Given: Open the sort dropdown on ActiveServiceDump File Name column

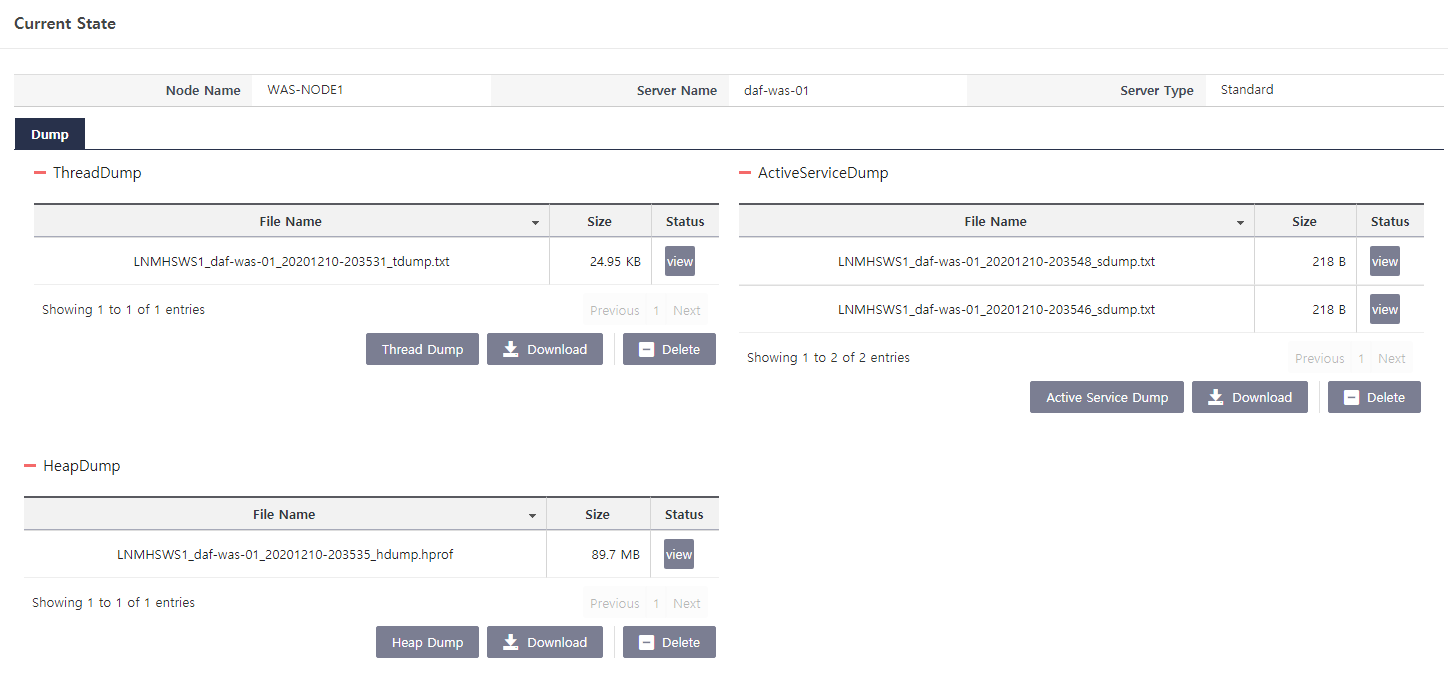Looking at the screenshot, I should click(x=1240, y=221).
